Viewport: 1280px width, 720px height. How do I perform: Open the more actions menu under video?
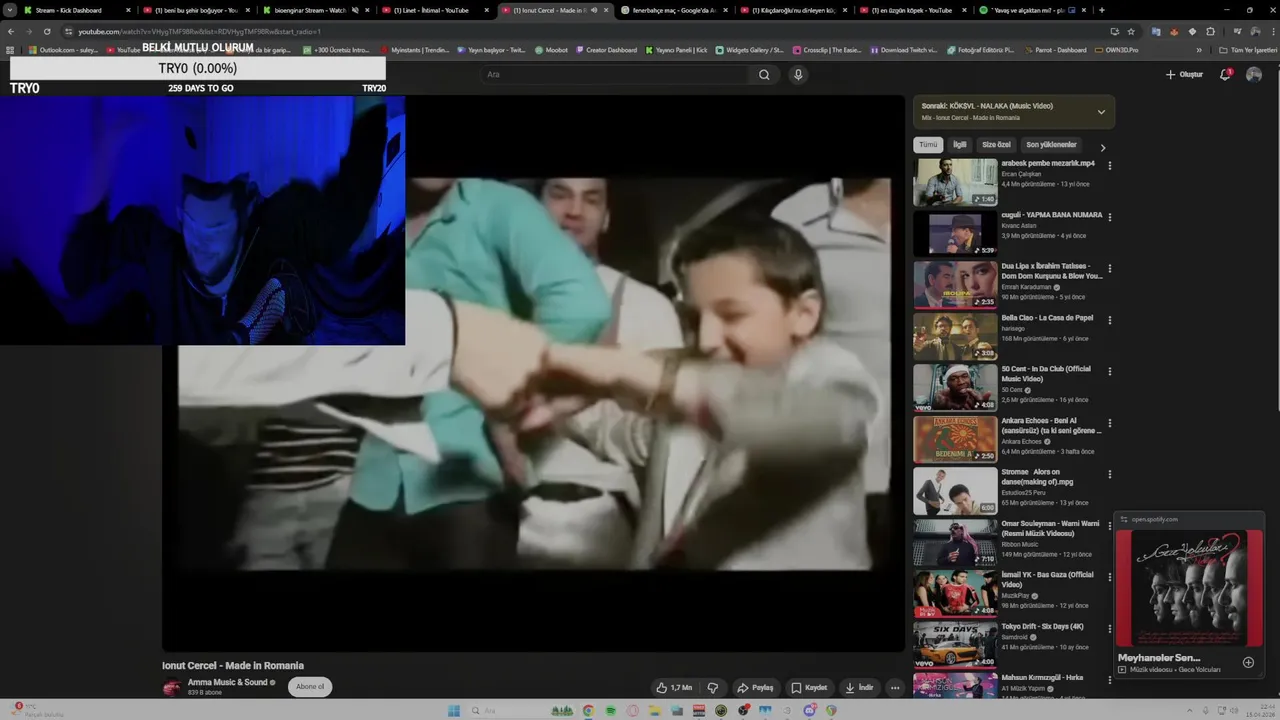pyautogui.click(x=895, y=688)
